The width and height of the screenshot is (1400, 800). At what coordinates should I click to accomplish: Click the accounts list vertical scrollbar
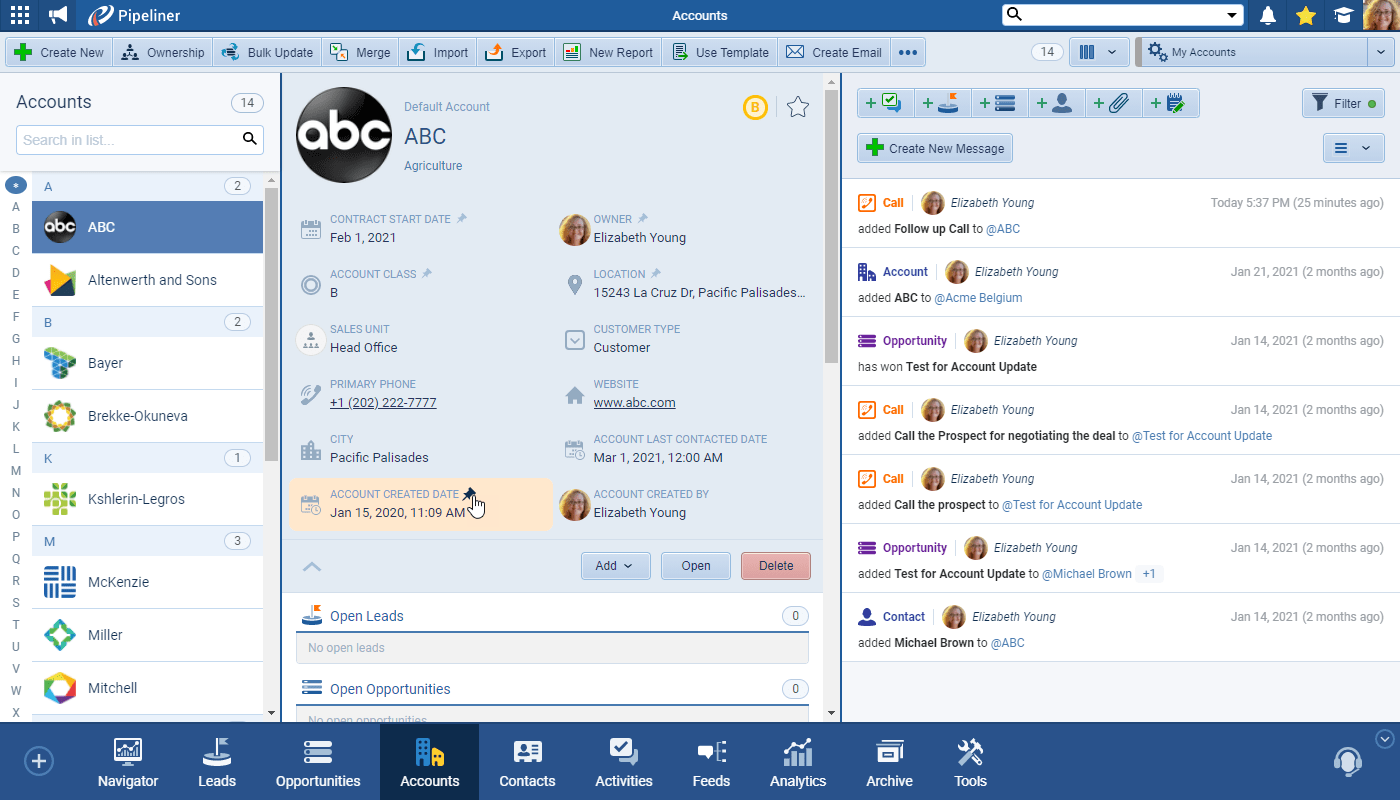coord(271,320)
